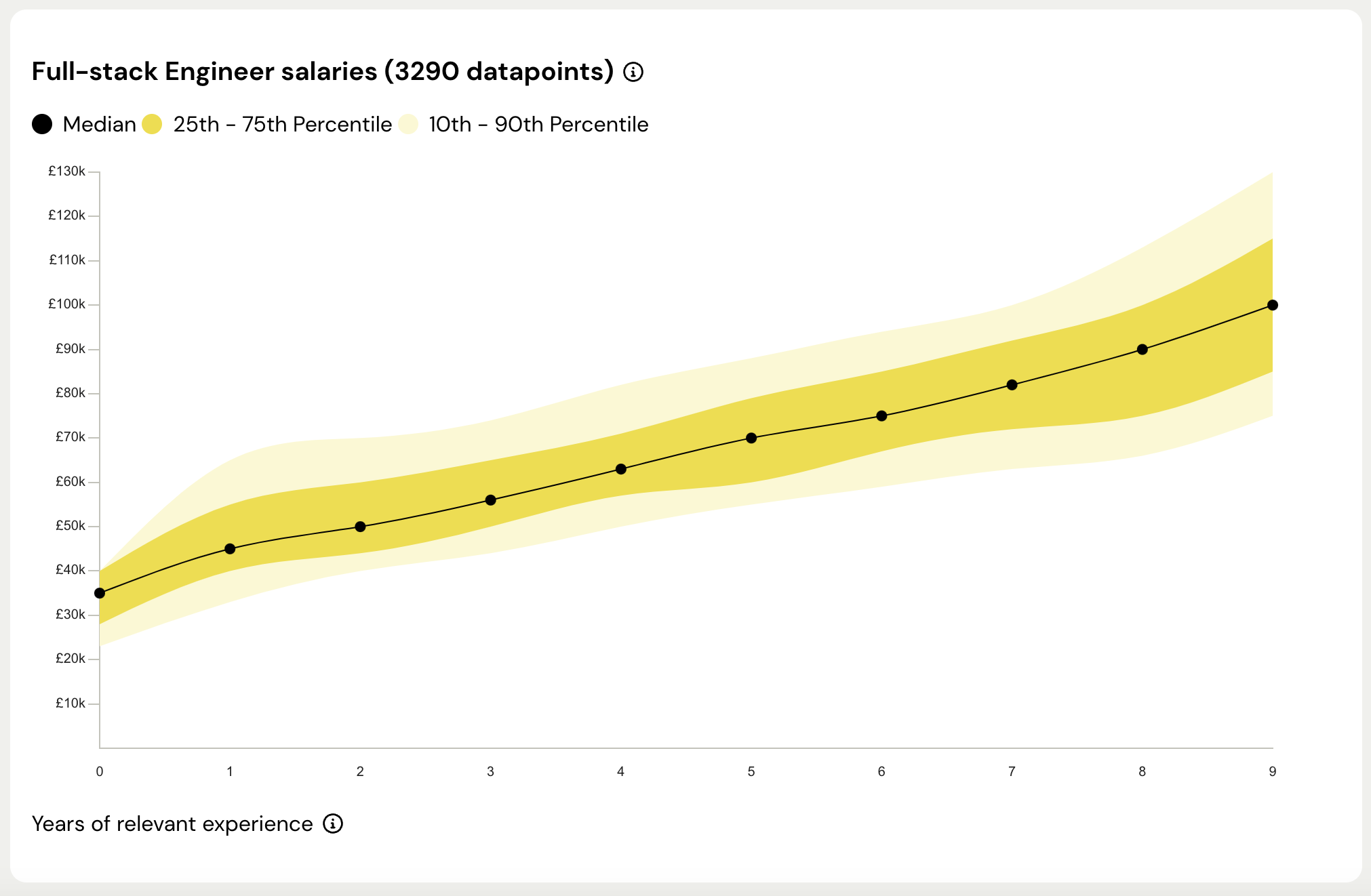Toggle the Median legend label

pyautogui.click(x=99, y=124)
